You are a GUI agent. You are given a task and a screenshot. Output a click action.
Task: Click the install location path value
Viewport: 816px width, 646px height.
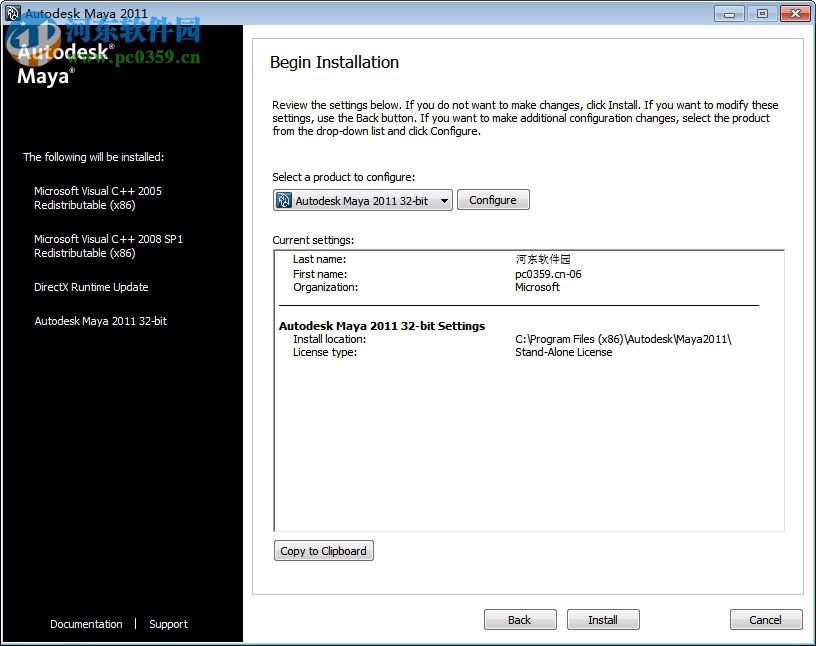[623, 339]
